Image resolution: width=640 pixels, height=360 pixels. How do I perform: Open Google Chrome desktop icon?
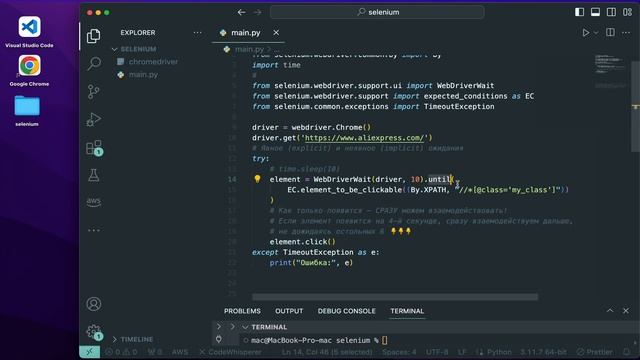[29, 71]
